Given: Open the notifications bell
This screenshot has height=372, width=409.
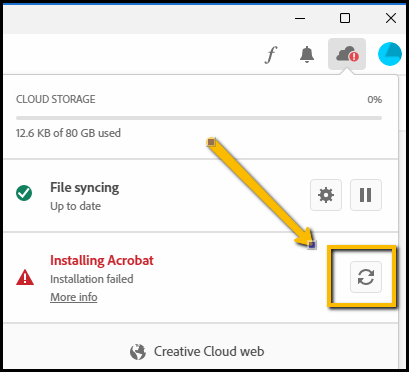Looking at the screenshot, I should (x=307, y=54).
